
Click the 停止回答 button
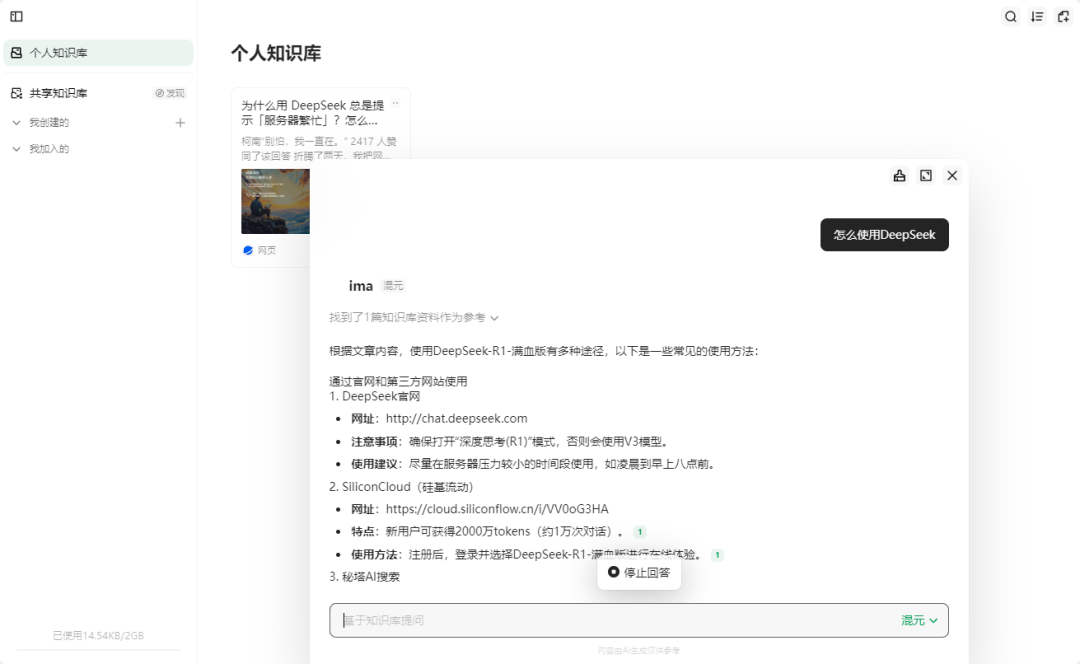pyautogui.click(x=638, y=572)
